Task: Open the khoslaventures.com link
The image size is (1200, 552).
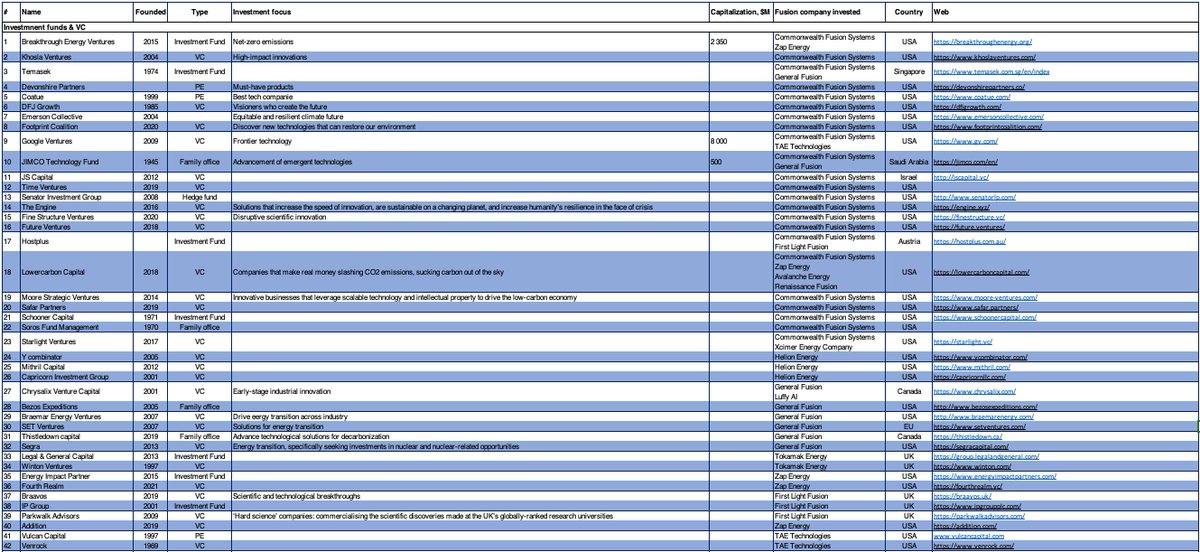Action: 984,58
